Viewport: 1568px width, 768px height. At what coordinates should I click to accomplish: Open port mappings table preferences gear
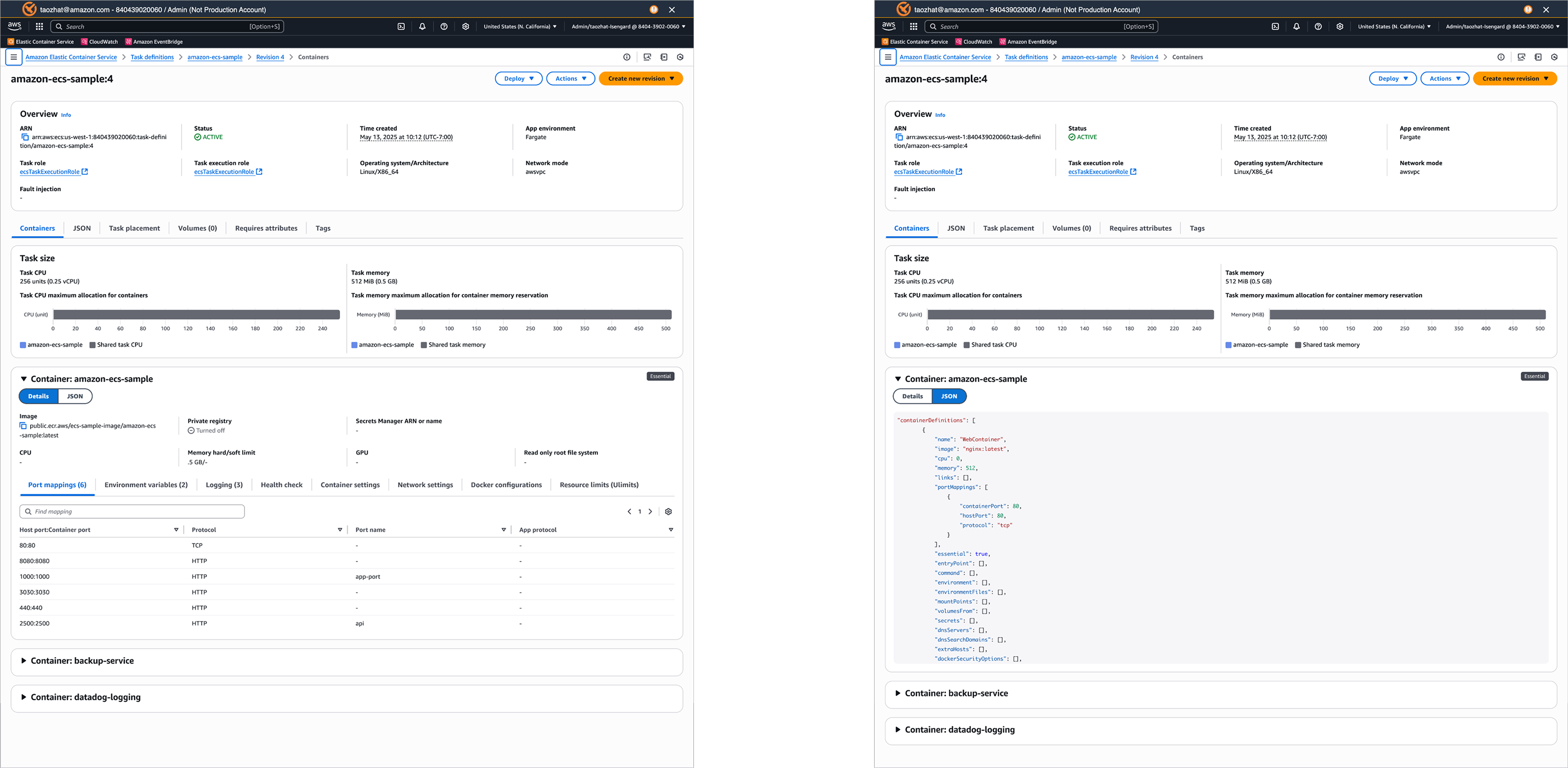668,512
